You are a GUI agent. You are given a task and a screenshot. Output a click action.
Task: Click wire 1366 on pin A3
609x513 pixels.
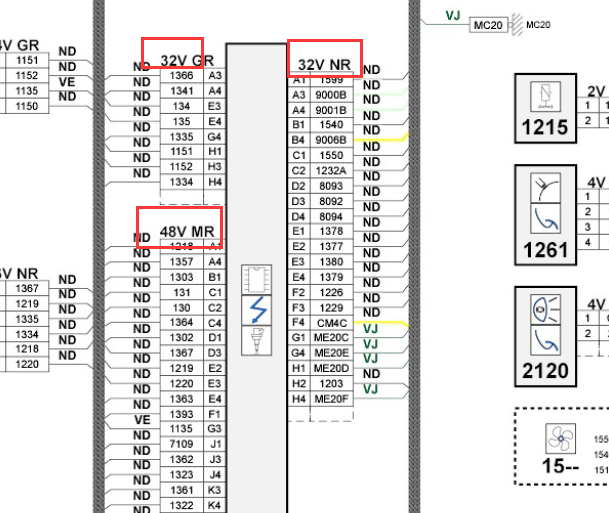[x=182, y=76]
